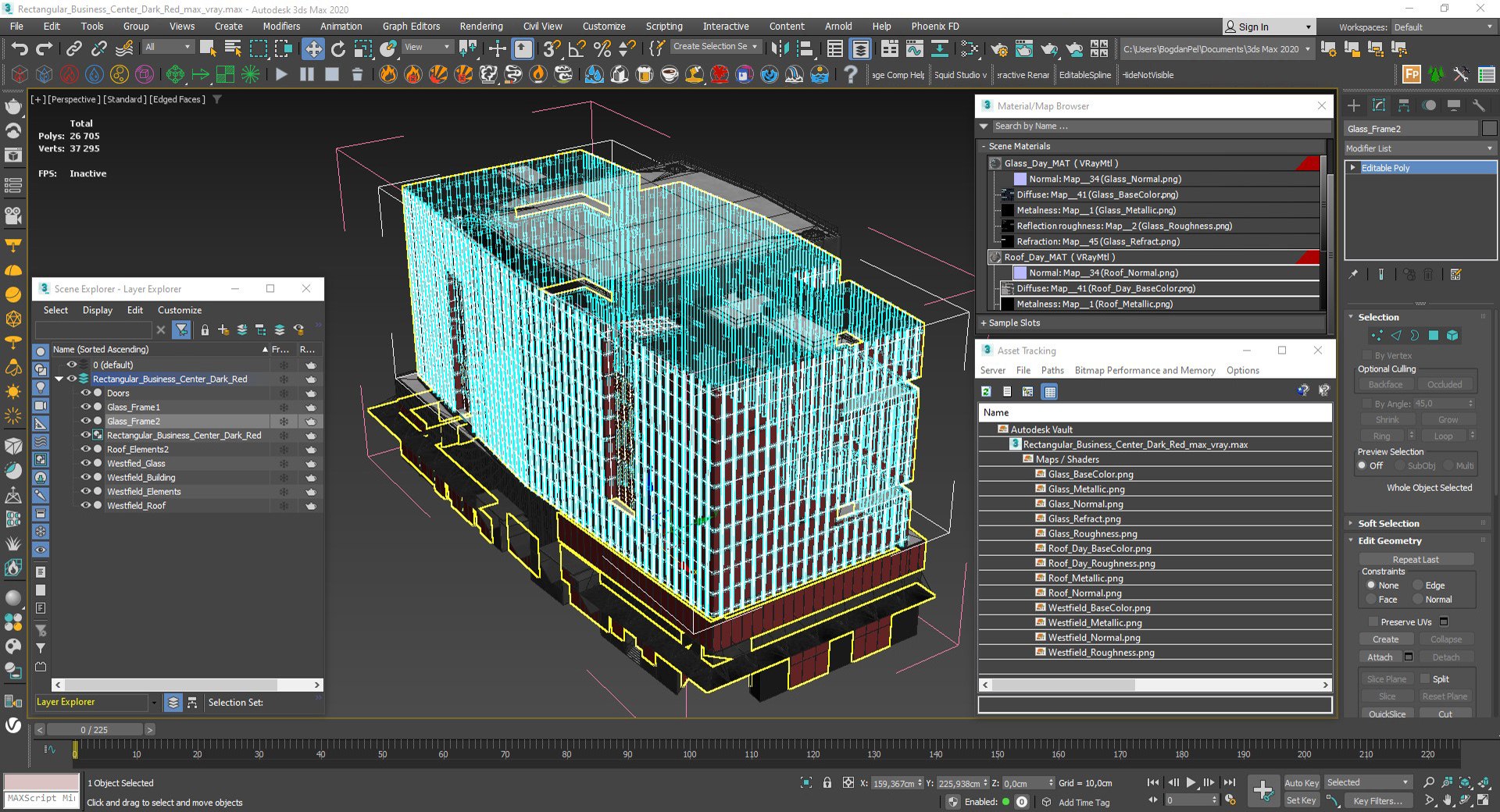The image size is (1500, 812).
Task: Enable the Preserve UVs checkbox
Action: tap(1373, 621)
